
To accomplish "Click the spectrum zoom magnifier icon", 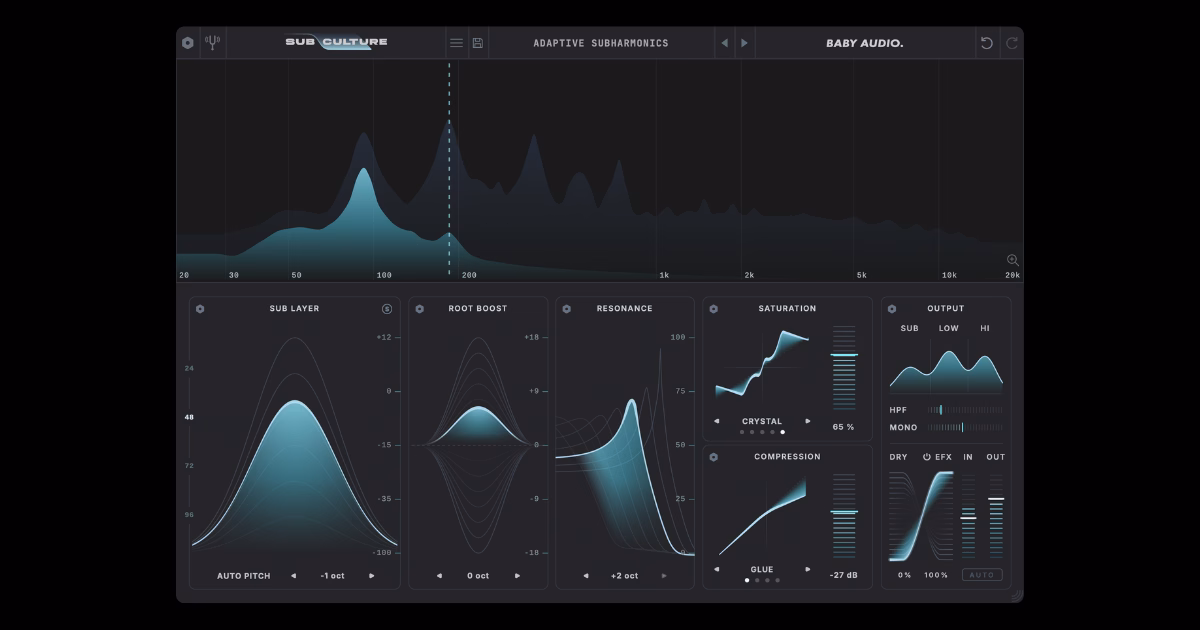I will click(1012, 260).
